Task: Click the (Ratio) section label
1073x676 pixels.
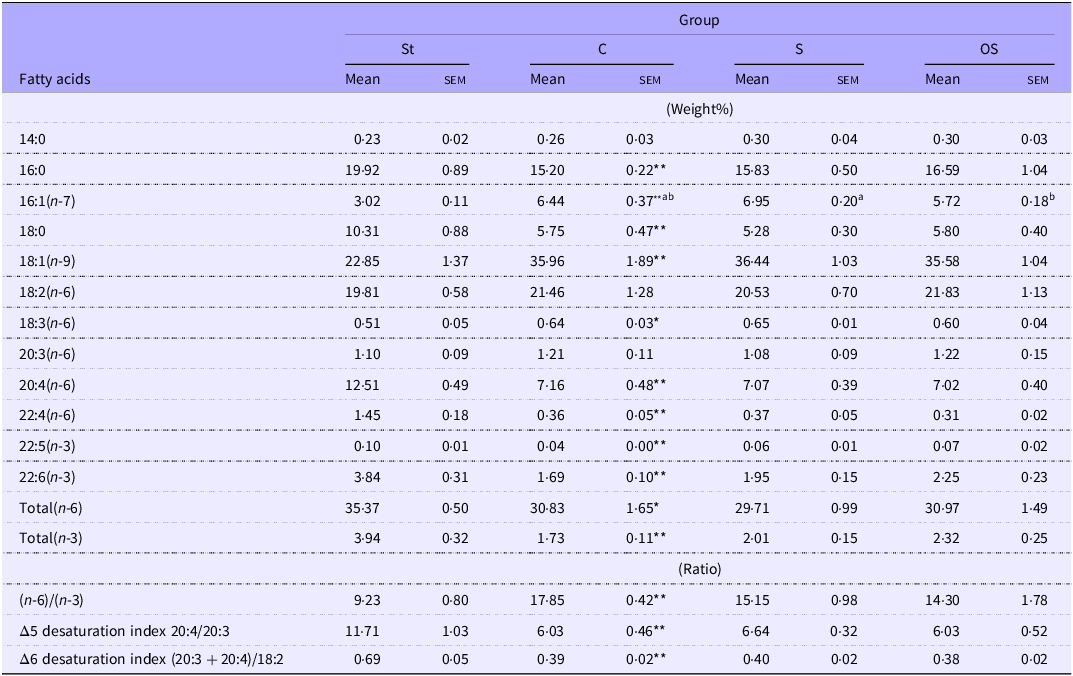Action: click(x=699, y=569)
